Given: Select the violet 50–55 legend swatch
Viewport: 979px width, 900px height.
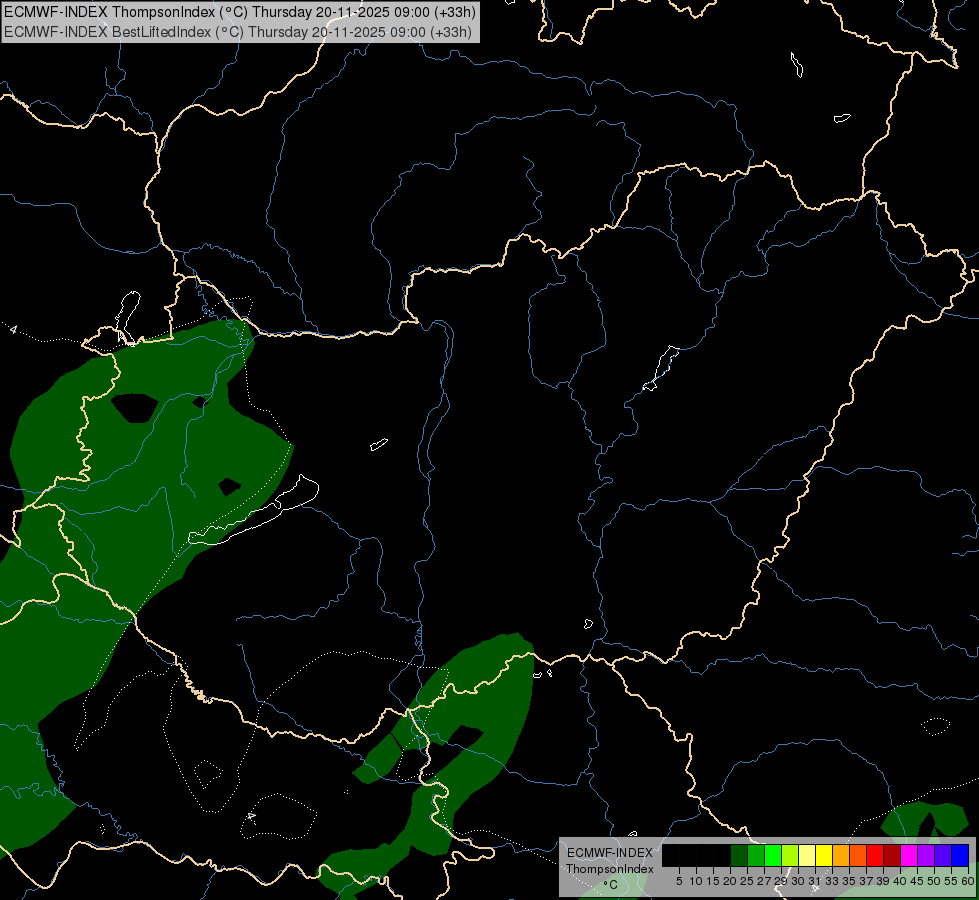Looking at the screenshot, I should (x=943, y=855).
